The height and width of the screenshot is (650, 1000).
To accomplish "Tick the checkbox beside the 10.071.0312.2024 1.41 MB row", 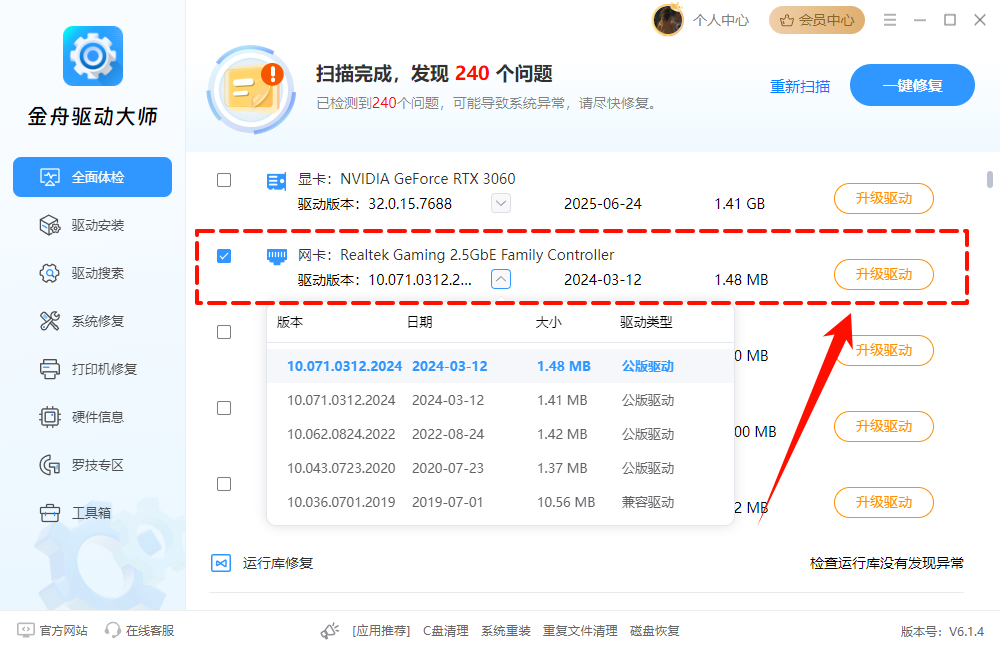I will click(224, 408).
